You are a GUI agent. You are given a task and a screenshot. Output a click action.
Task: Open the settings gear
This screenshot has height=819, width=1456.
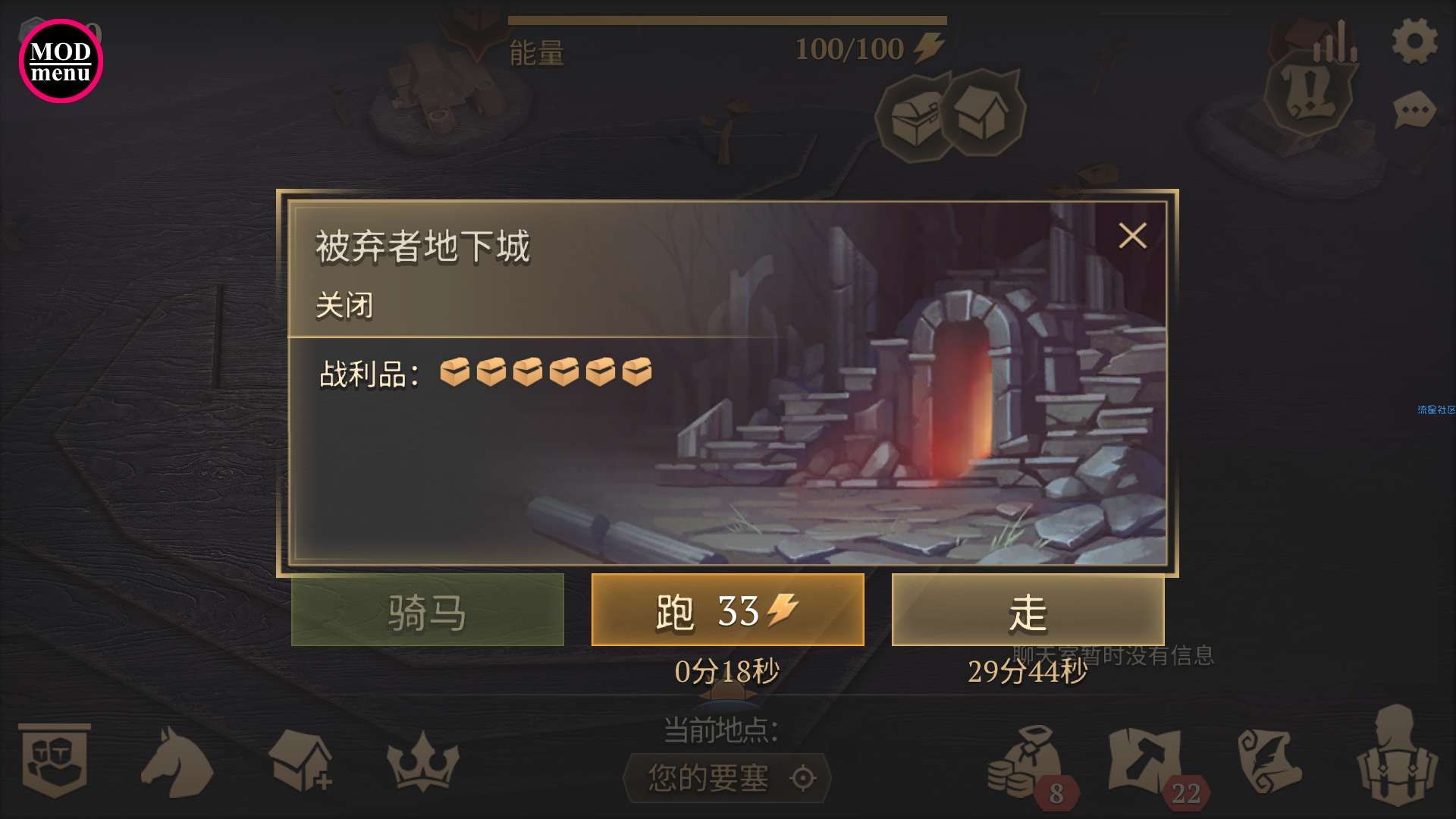tap(1415, 42)
